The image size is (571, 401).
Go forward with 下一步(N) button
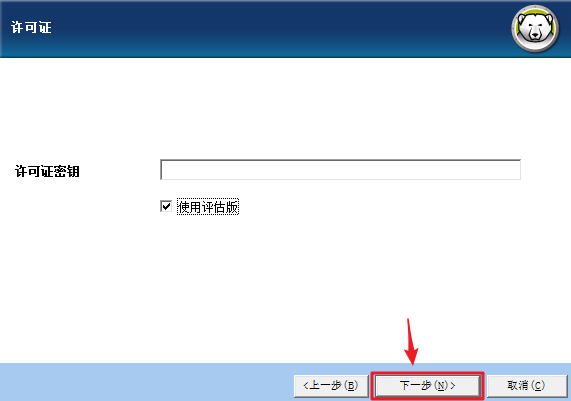(x=427, y=385)
